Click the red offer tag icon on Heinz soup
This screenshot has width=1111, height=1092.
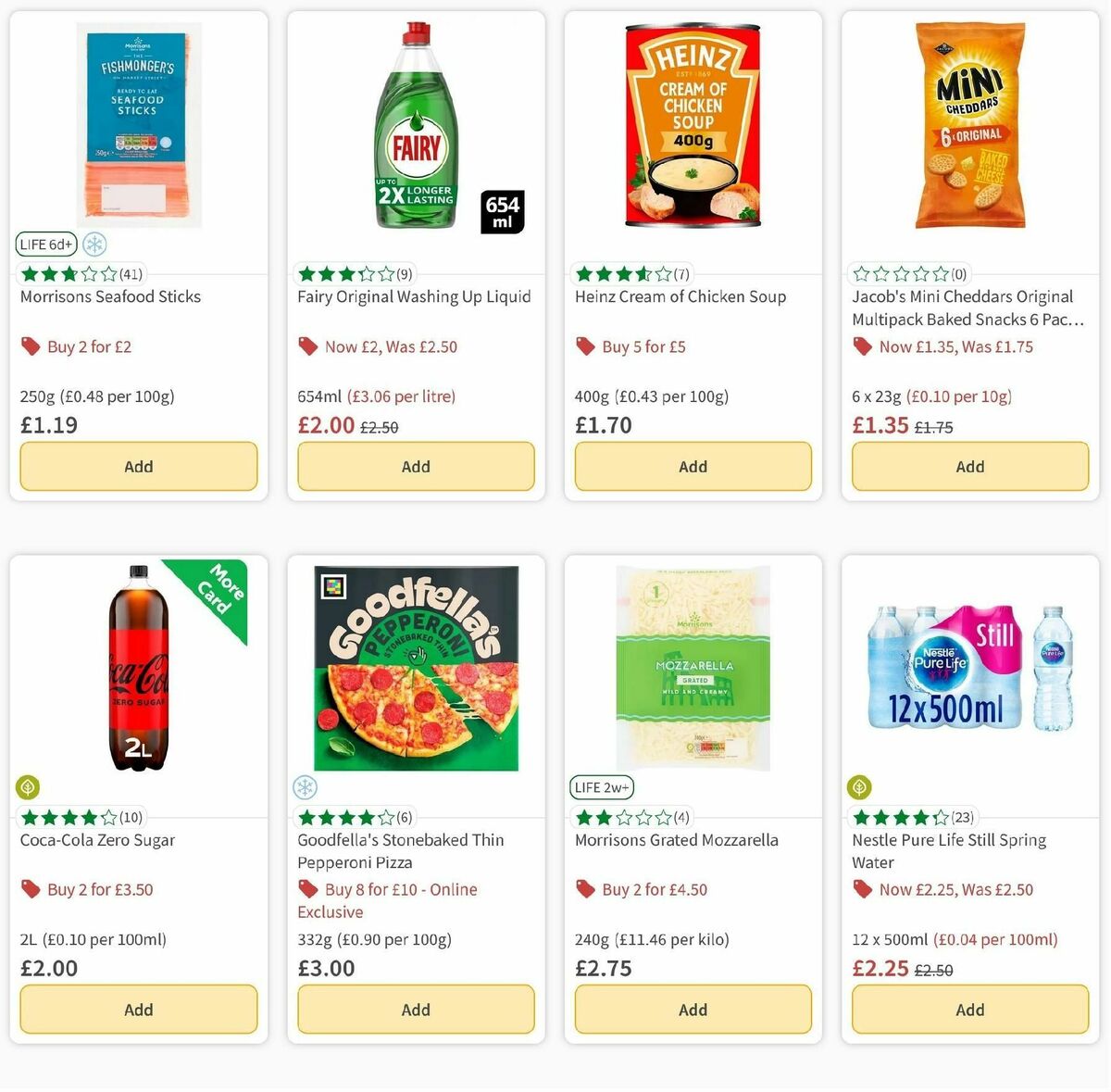tap(585, 345)
